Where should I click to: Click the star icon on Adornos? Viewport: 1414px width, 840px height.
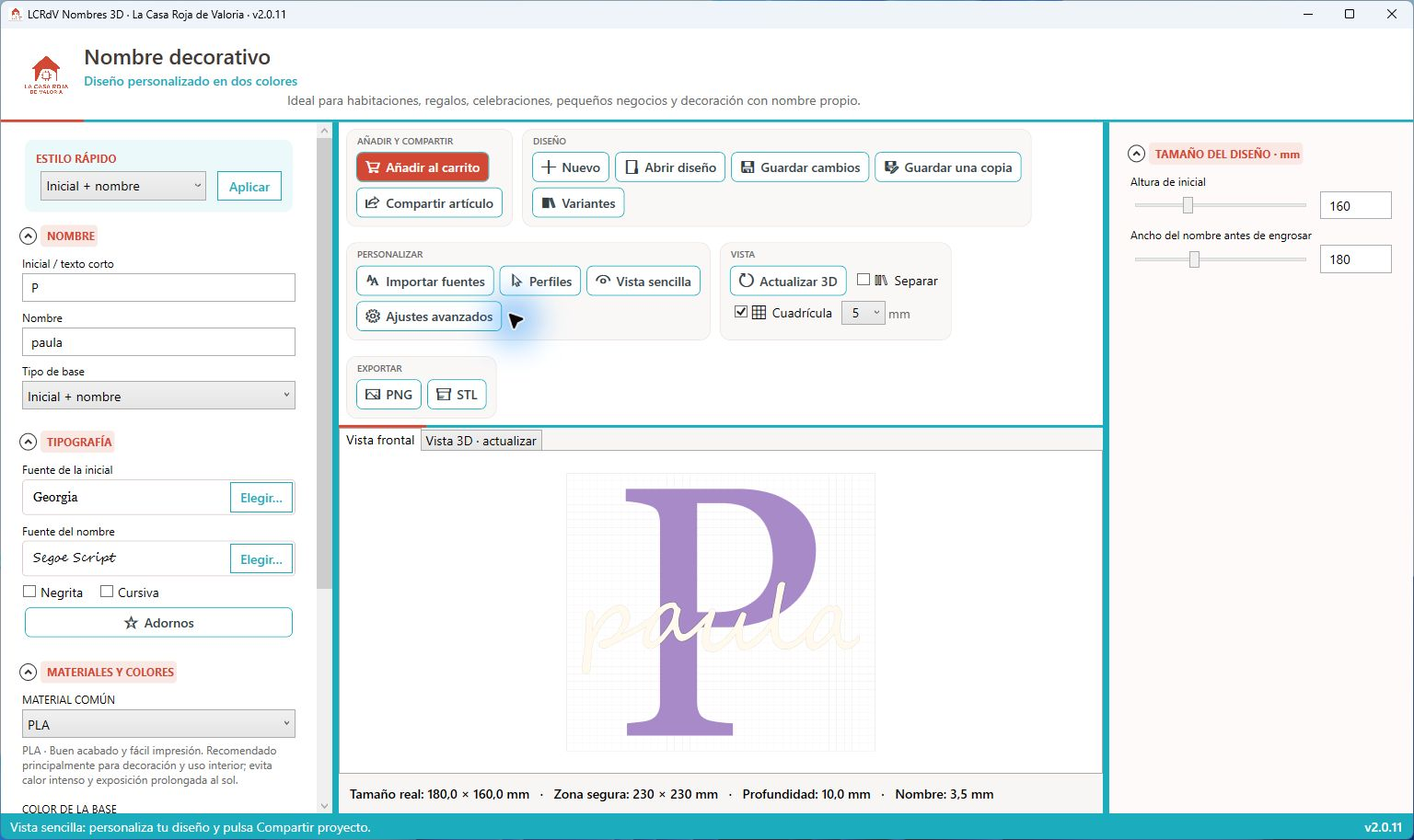pos(131,623)
